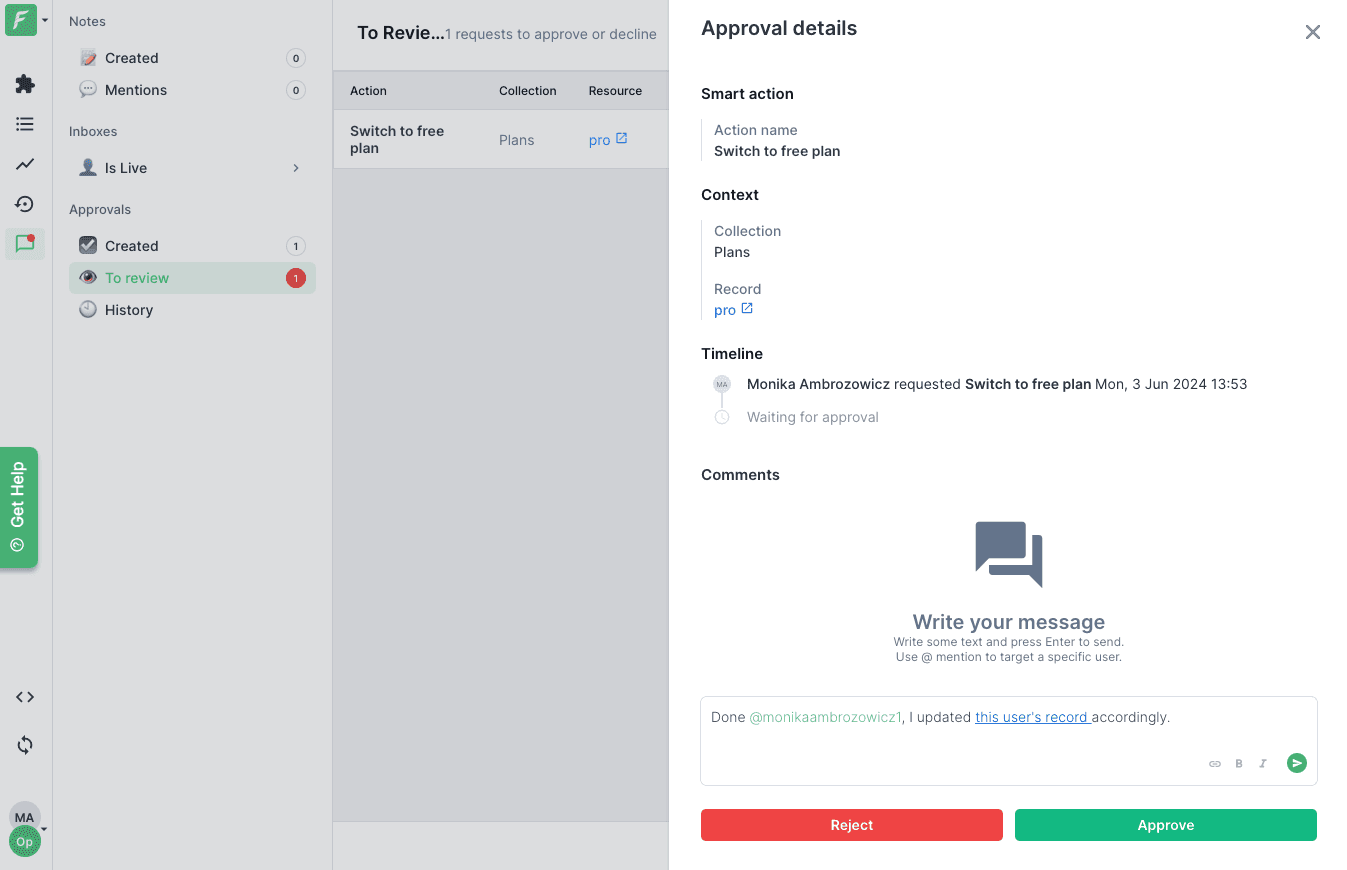Click the Resource column header
The height and width of the screenshot is (870, 1347).
[x=615, y=91]
